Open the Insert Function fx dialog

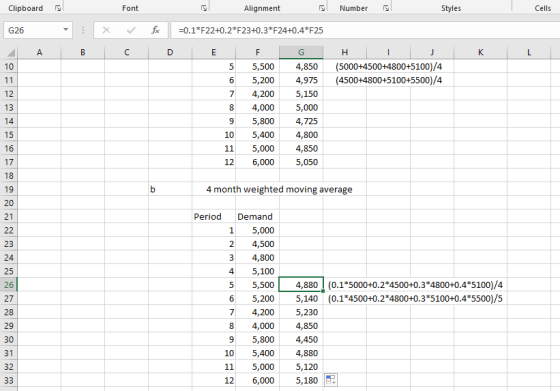(x=155, y=30)
